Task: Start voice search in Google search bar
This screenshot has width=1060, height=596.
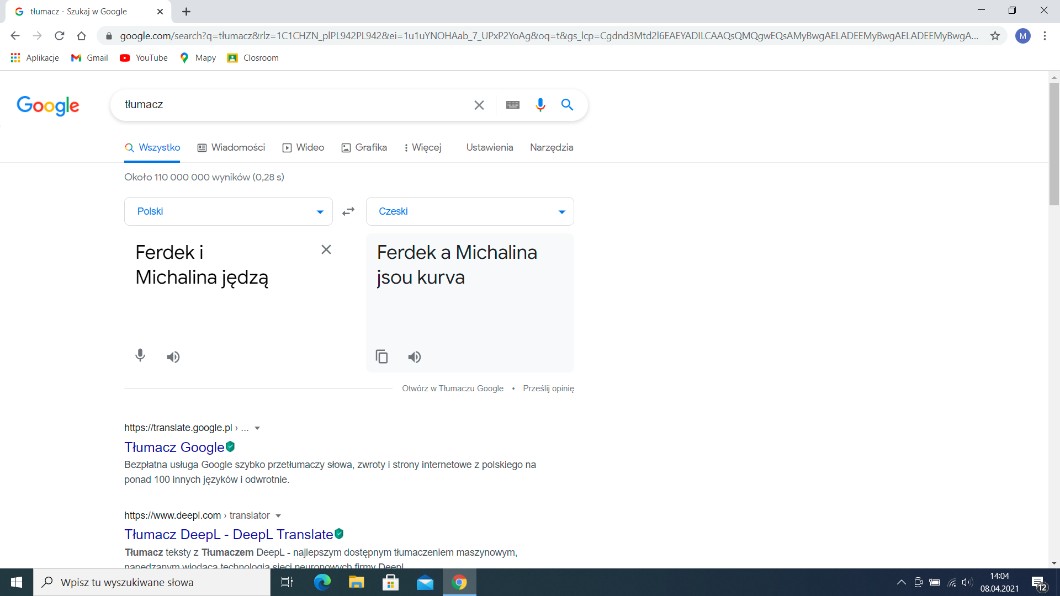Action: [x=541, y=105]
